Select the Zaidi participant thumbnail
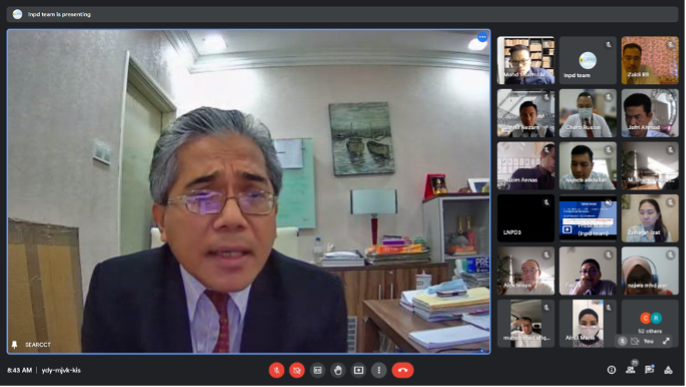 click(x=650, y=60)
